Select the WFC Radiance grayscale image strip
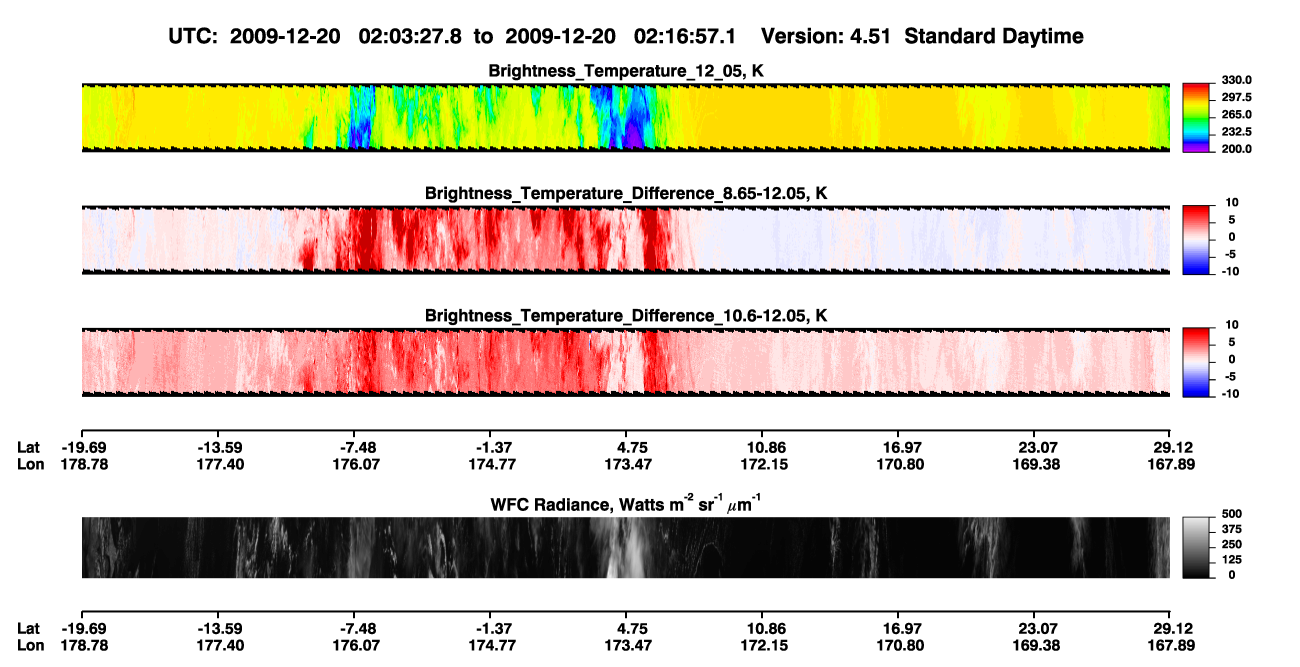This screenshot has width=1300, height=667. point(625,547)
